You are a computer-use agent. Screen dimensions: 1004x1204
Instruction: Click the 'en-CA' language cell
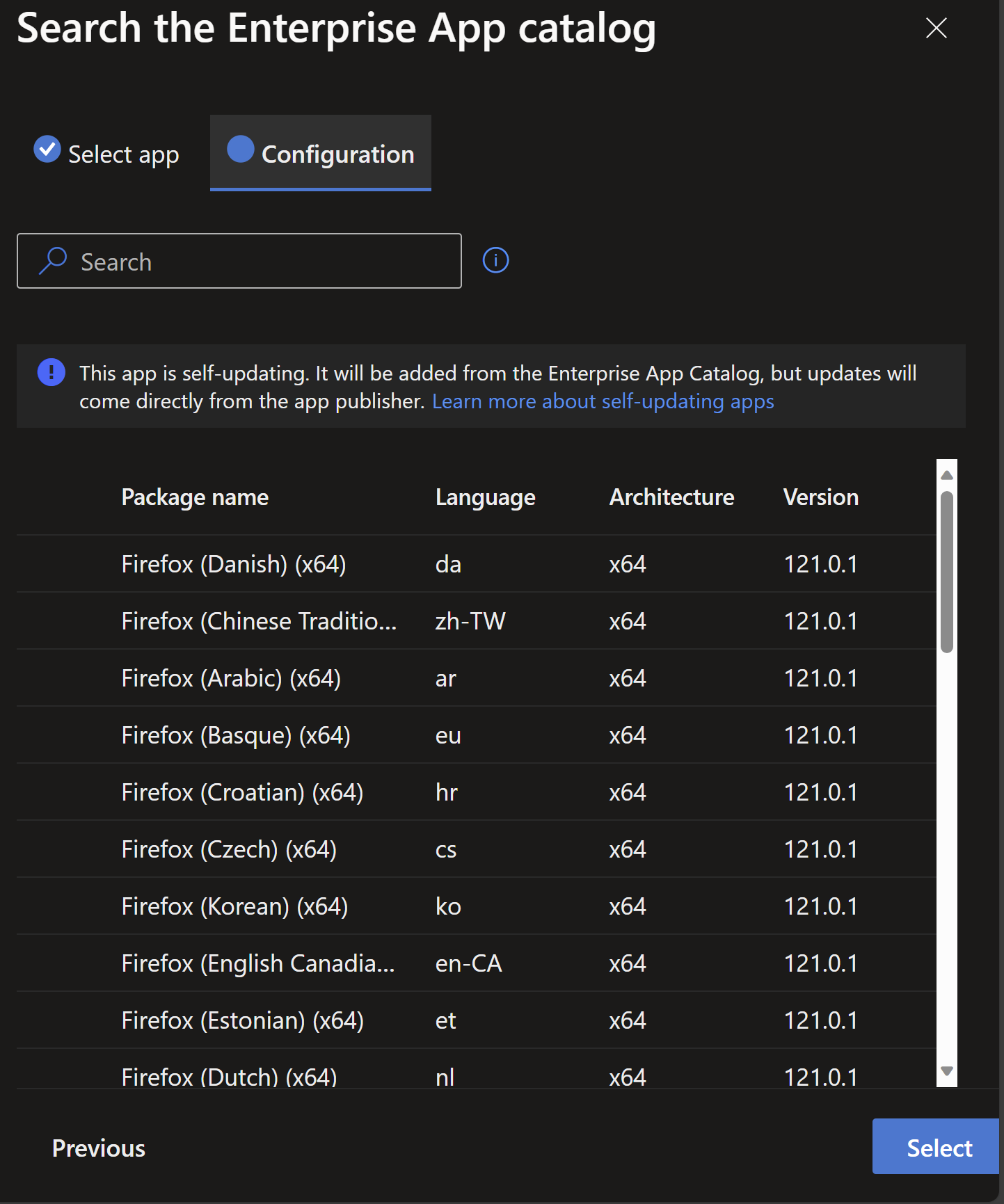pos(468,963)
